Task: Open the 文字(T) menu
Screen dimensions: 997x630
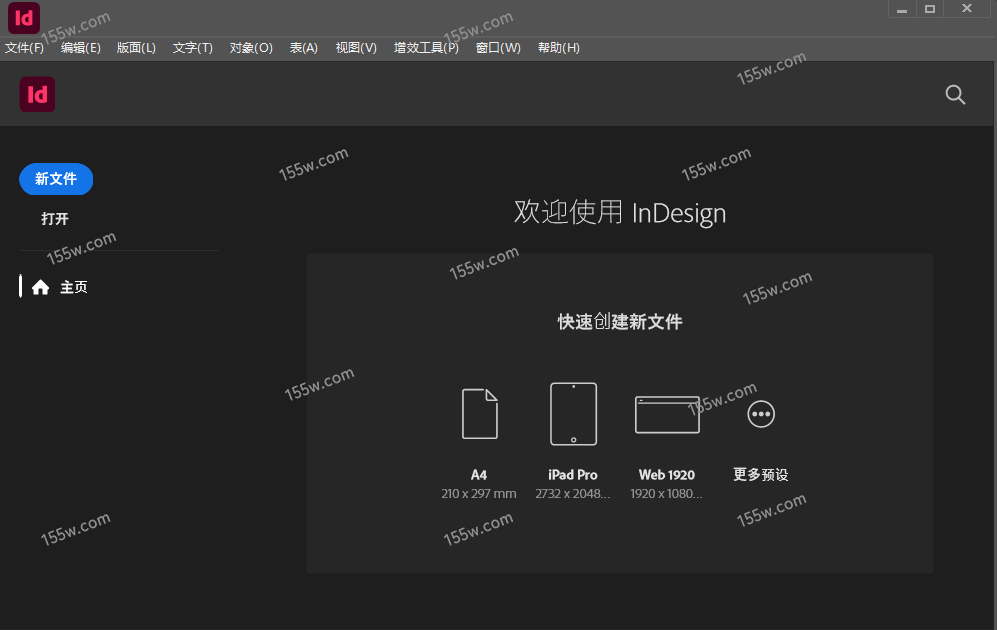Action: [x=193, y=48]
